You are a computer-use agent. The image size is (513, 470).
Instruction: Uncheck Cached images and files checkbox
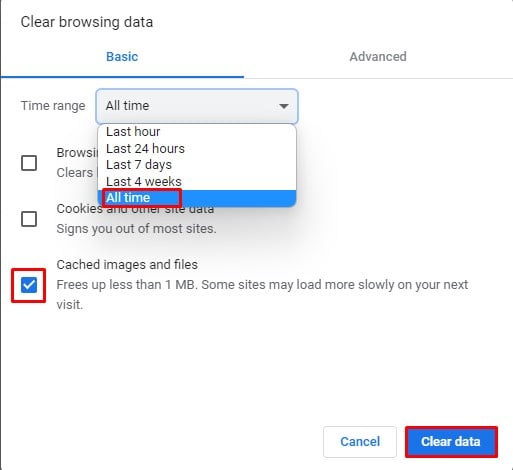[29, 285]
